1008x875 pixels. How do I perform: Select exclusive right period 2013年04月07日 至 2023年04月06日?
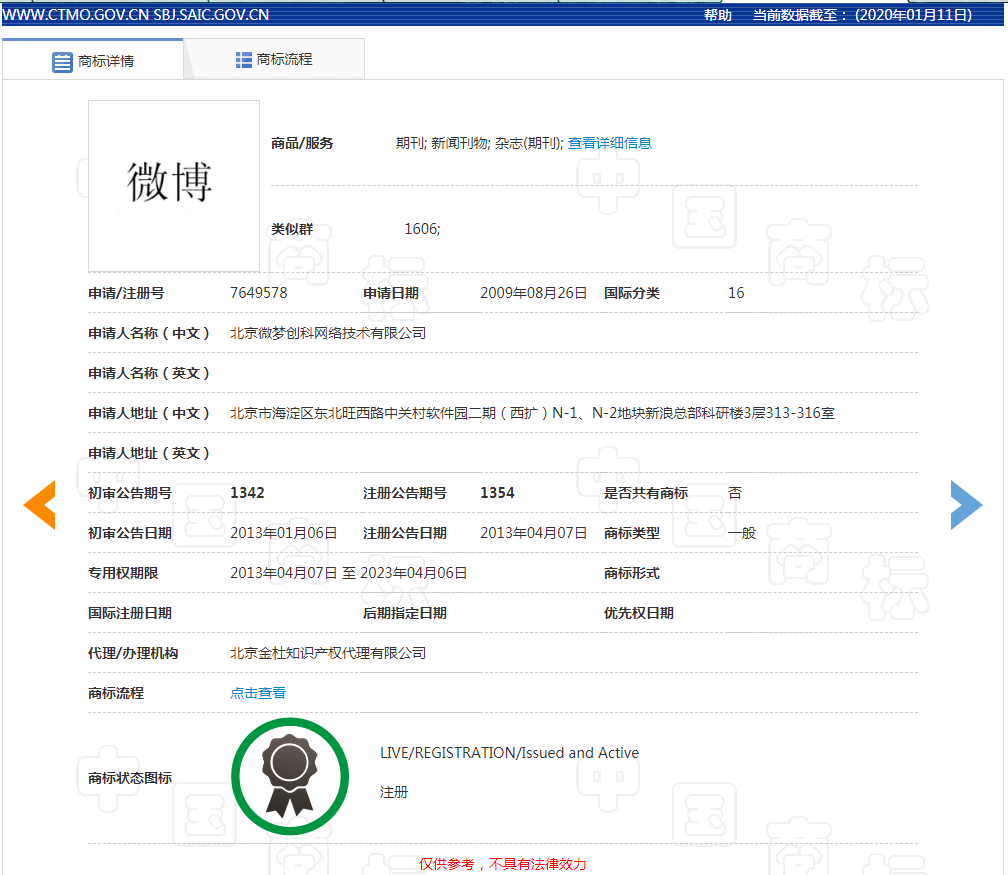pyautogui.click(x=348, y=573)
